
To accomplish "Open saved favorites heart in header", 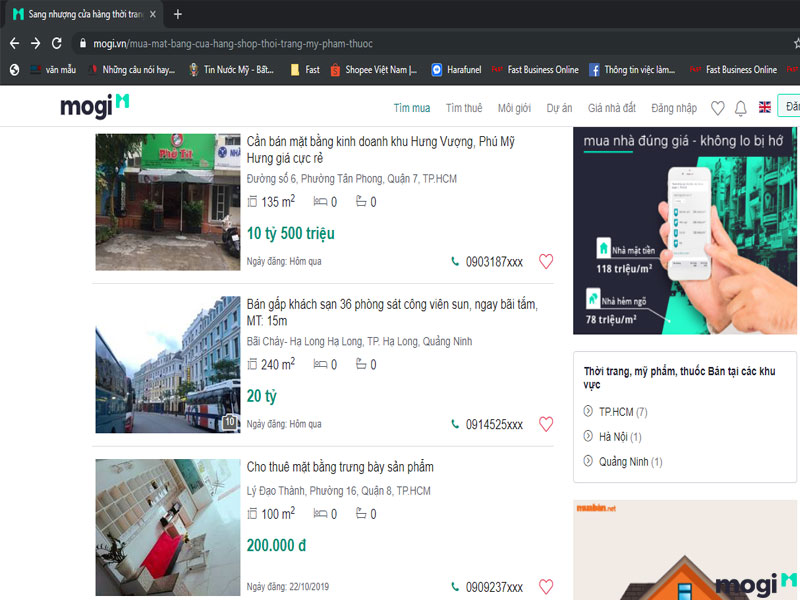I will (718, 108).
